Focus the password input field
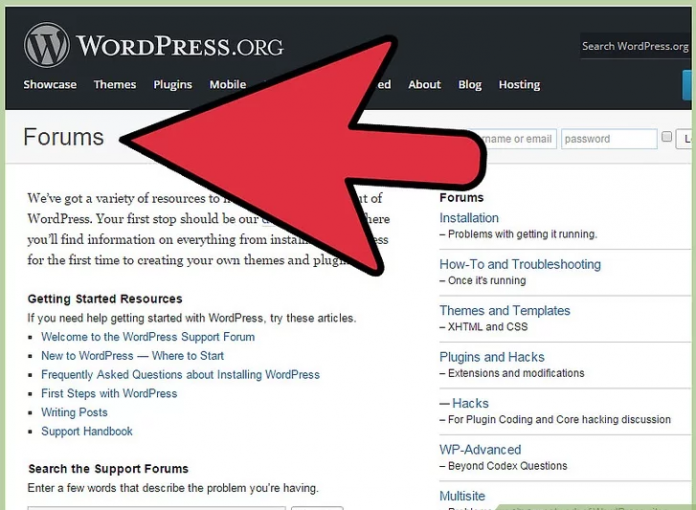The image size is (696, 510). coord(607,139)
